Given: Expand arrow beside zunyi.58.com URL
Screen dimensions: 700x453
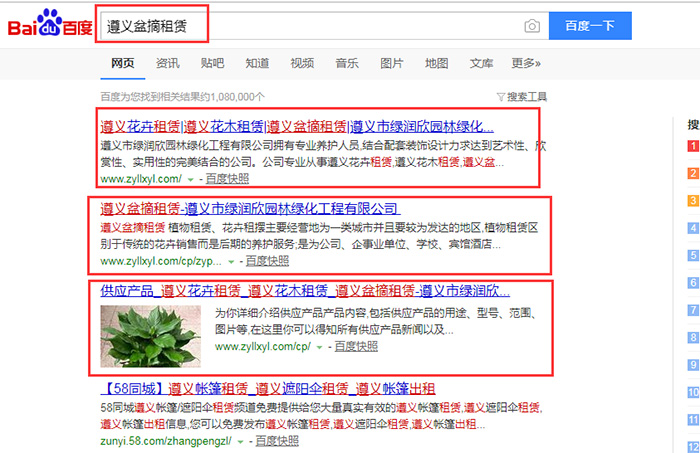Looking at the screenshot, I should (241, 440).
